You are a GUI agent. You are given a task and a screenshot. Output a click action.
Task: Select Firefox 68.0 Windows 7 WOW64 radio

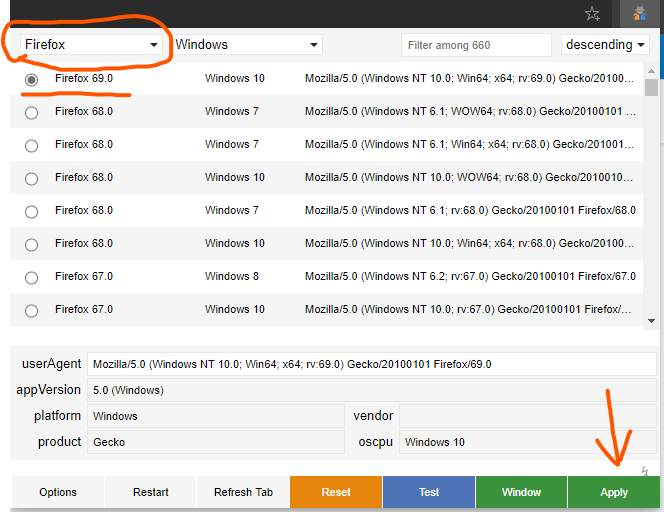[x=31, y=113]
